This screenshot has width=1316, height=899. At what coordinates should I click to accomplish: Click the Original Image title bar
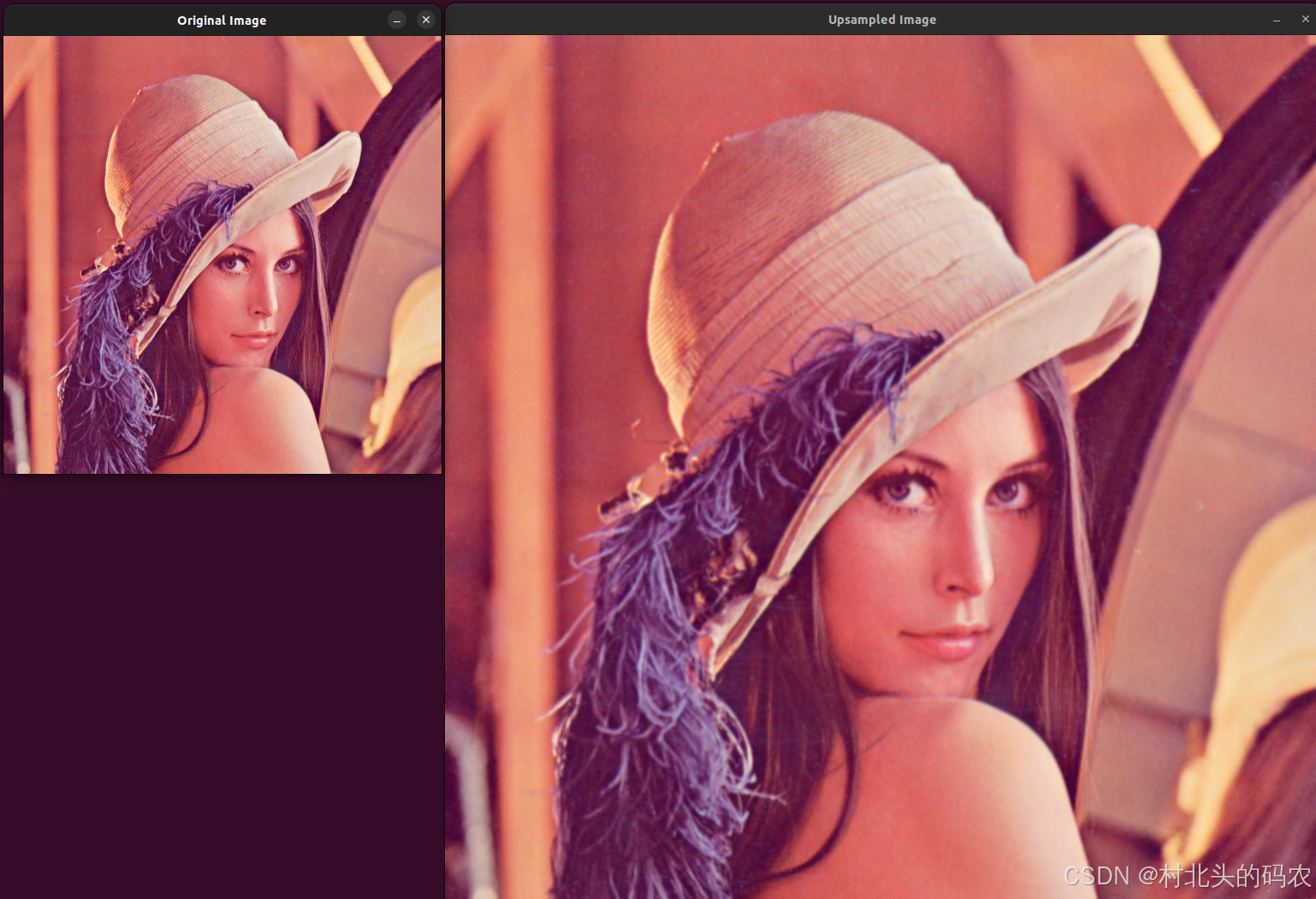point(222,20)
